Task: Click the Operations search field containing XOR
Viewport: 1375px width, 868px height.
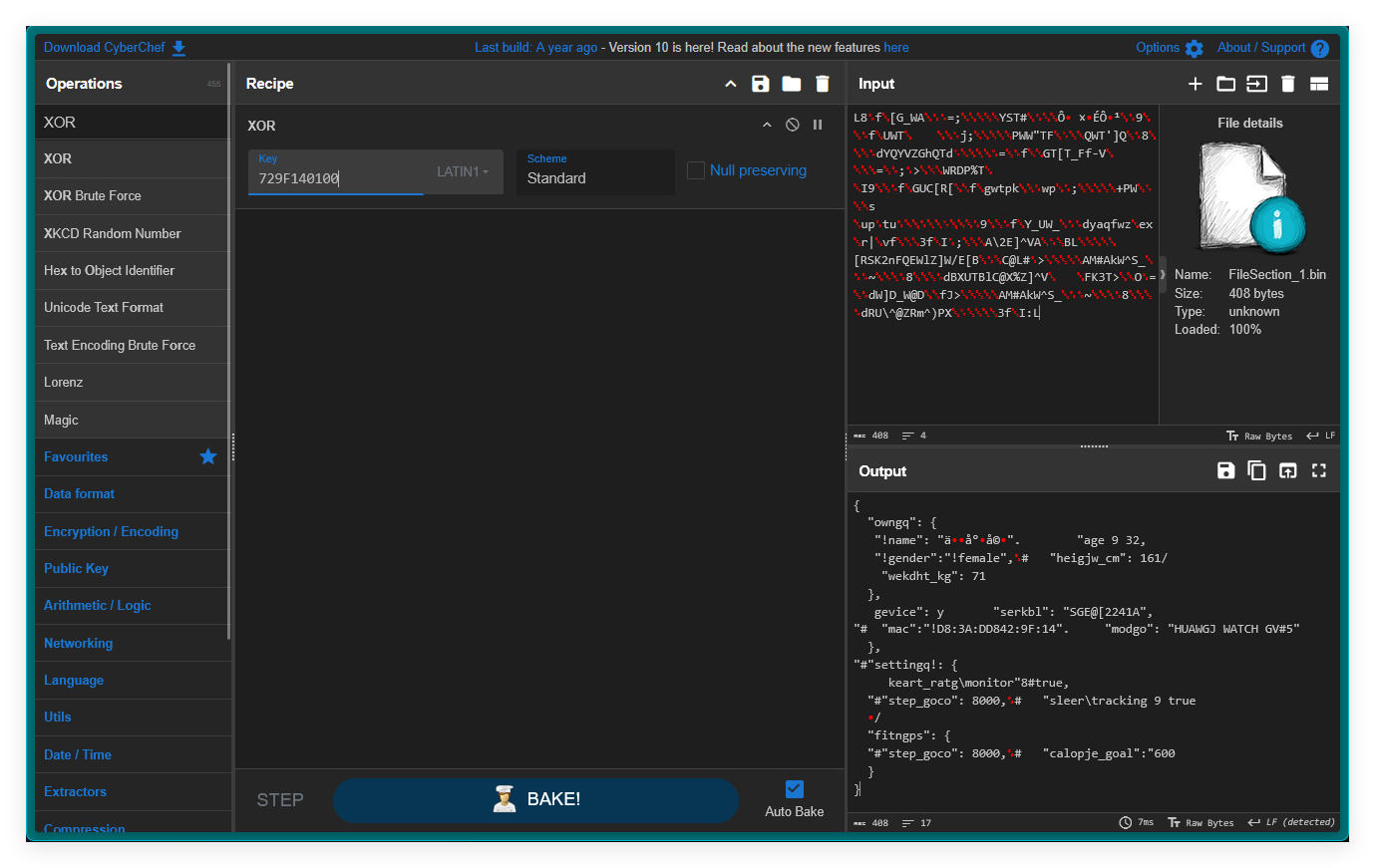Action: click(132, 122)
